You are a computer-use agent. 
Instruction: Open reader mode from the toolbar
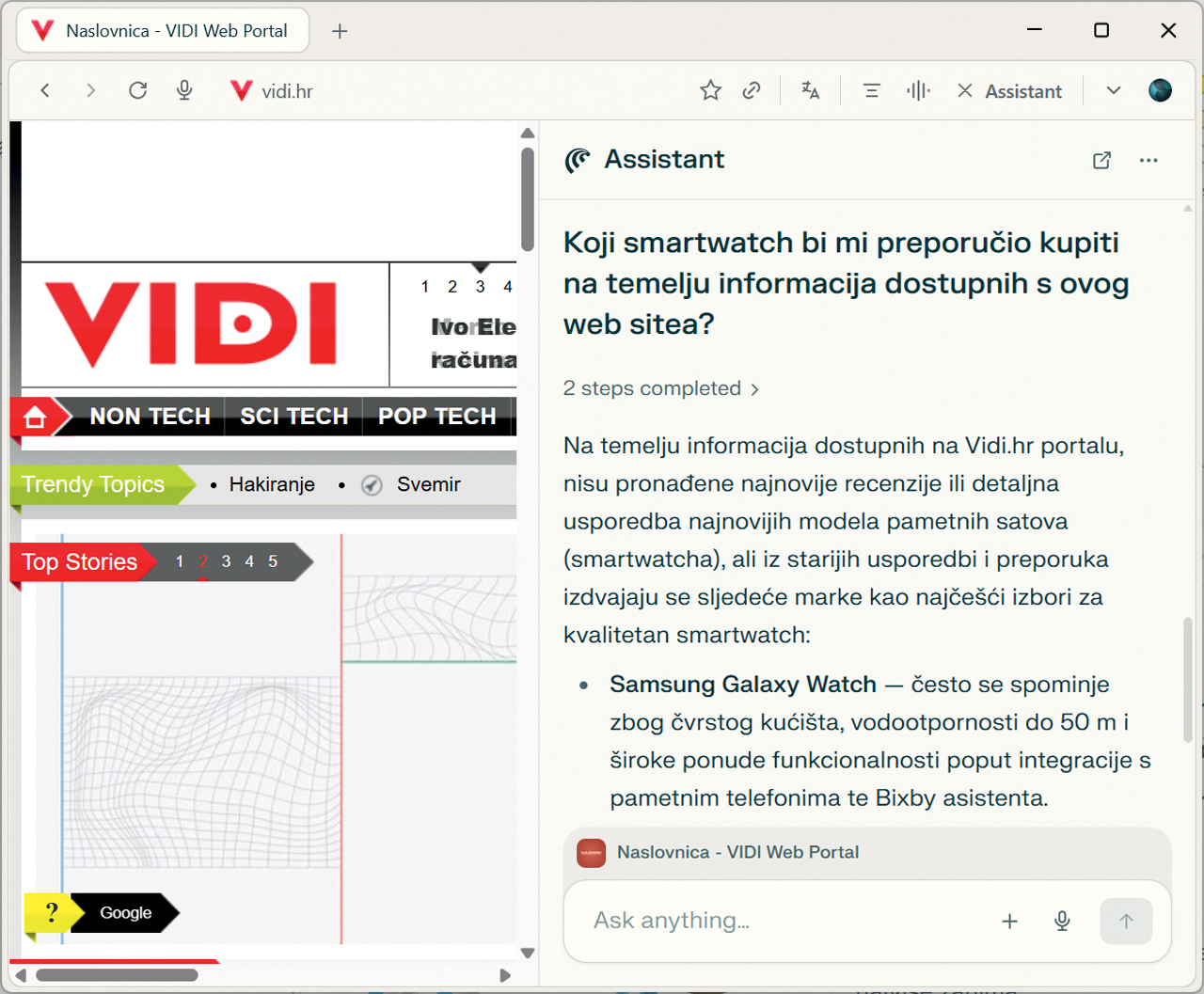pyautogui.click(x=871, y=90)
